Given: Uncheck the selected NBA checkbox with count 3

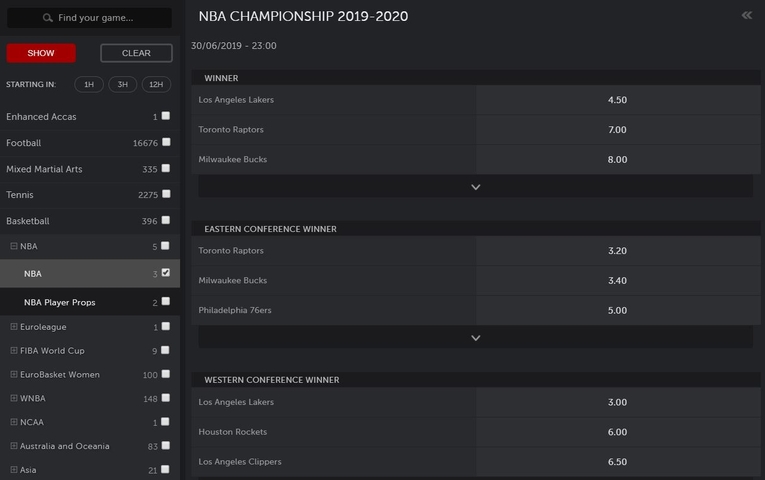Looking at the screenshot, I should coord(166,273).
